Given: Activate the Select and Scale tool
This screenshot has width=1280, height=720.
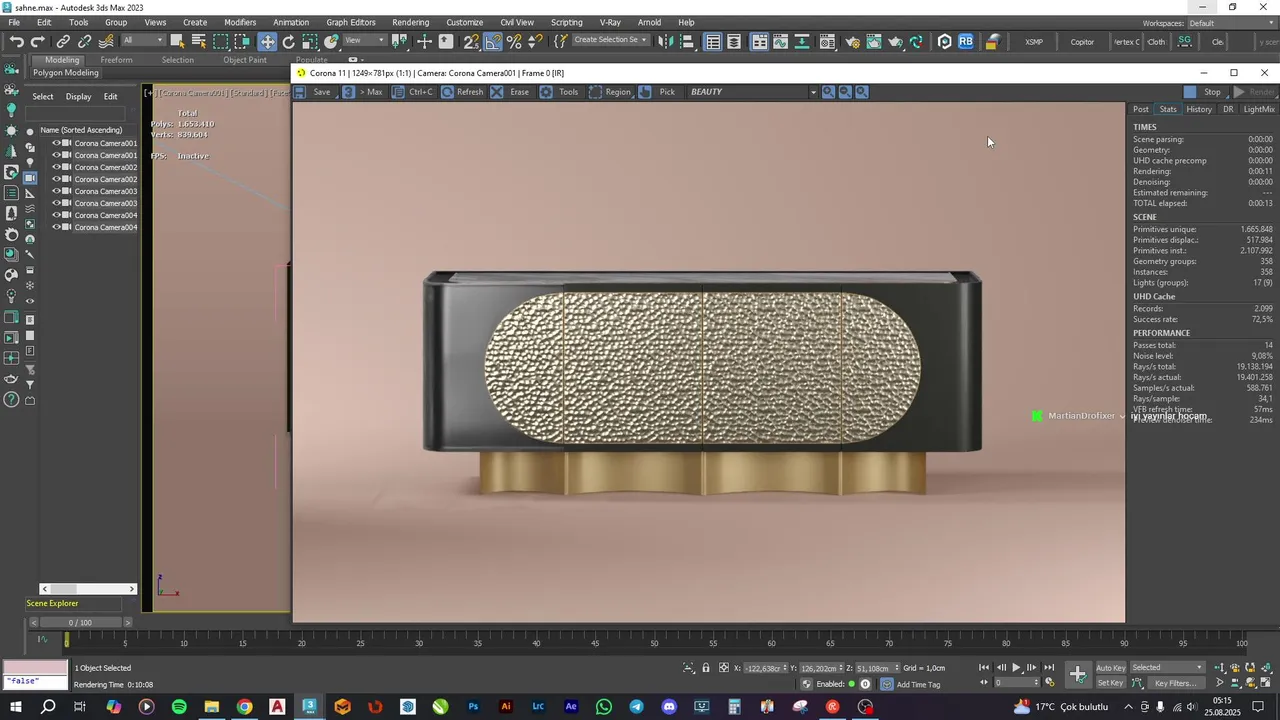Looking at the screenshot, I should (310, 41).
